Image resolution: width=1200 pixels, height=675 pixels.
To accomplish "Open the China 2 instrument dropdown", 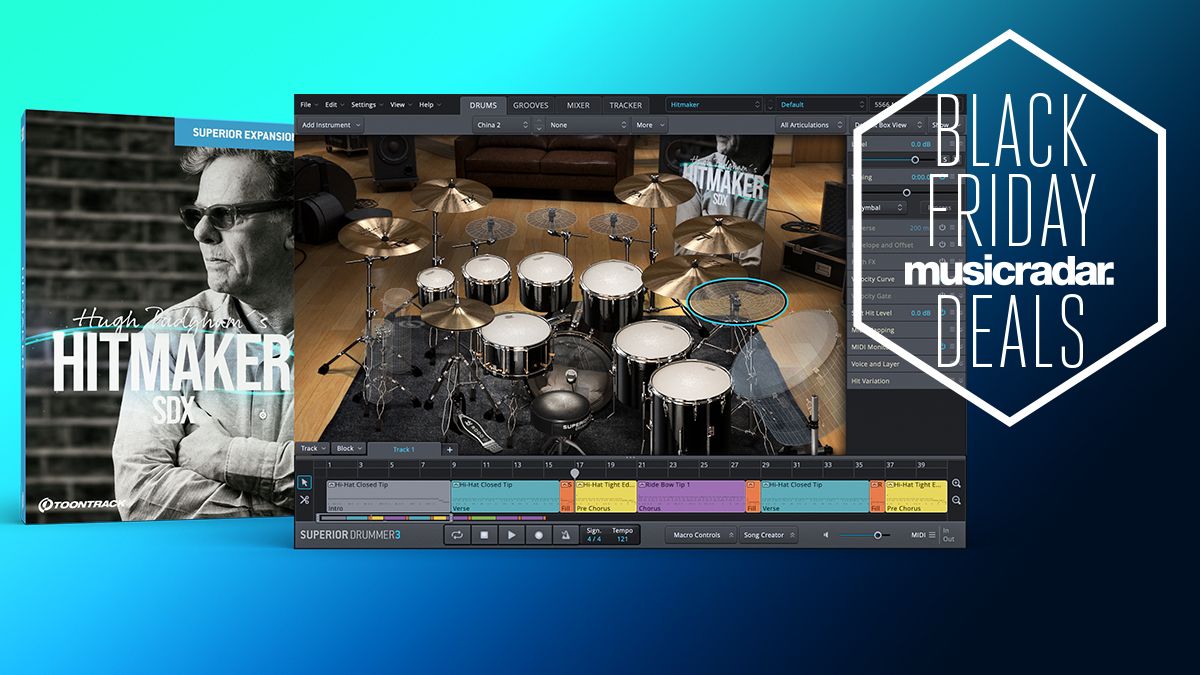I will click(x=502, y=125).
